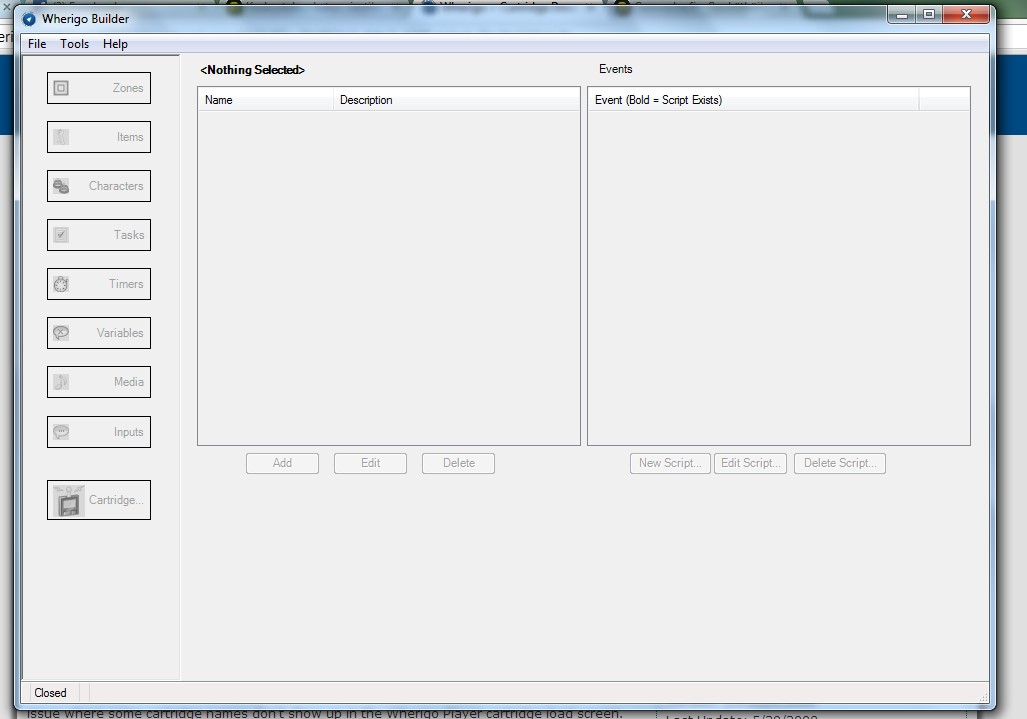Open the Cartridge properties icon

click(69, 500)
